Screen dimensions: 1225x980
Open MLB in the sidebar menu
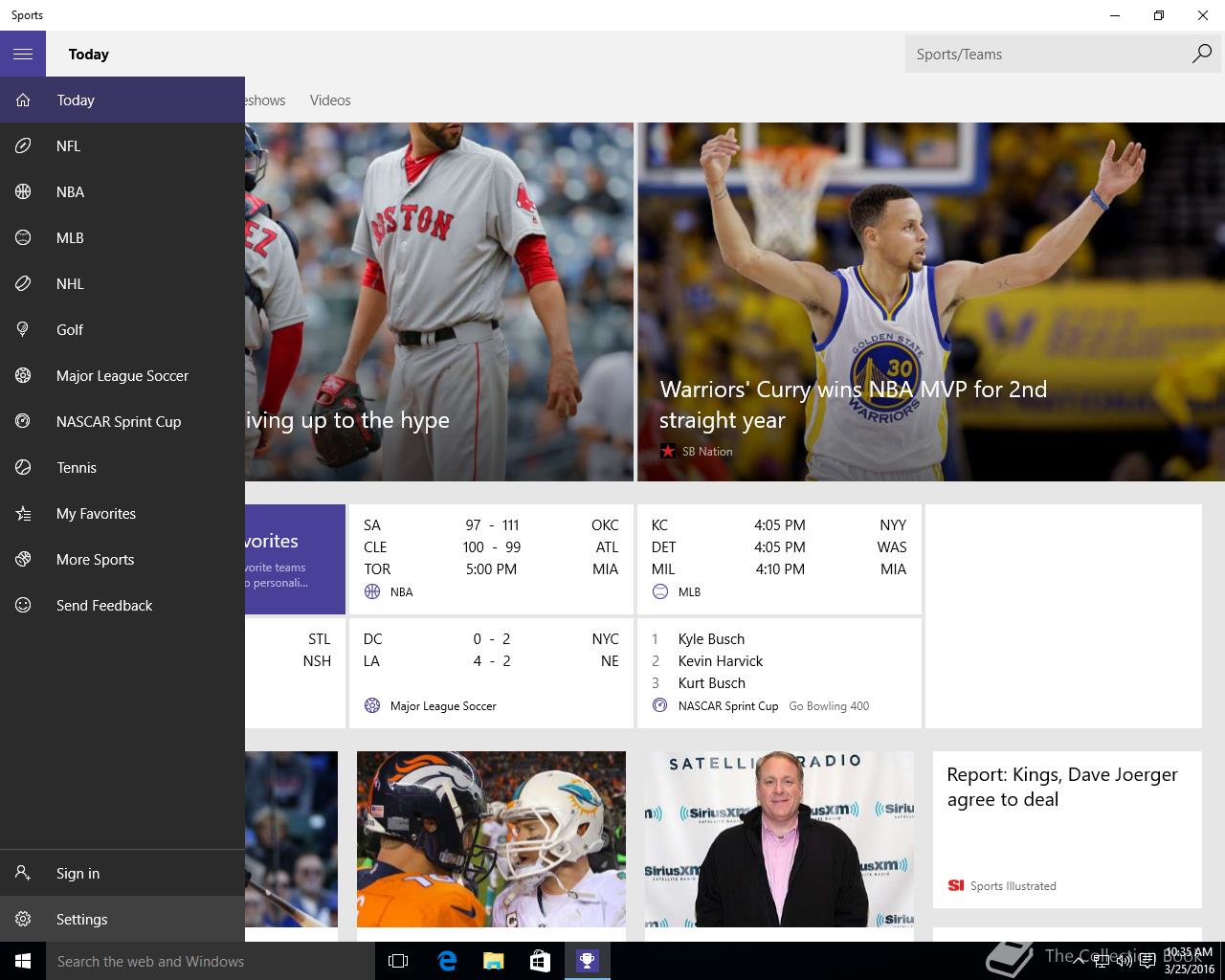pyautogui.click(x=122, y=238)
